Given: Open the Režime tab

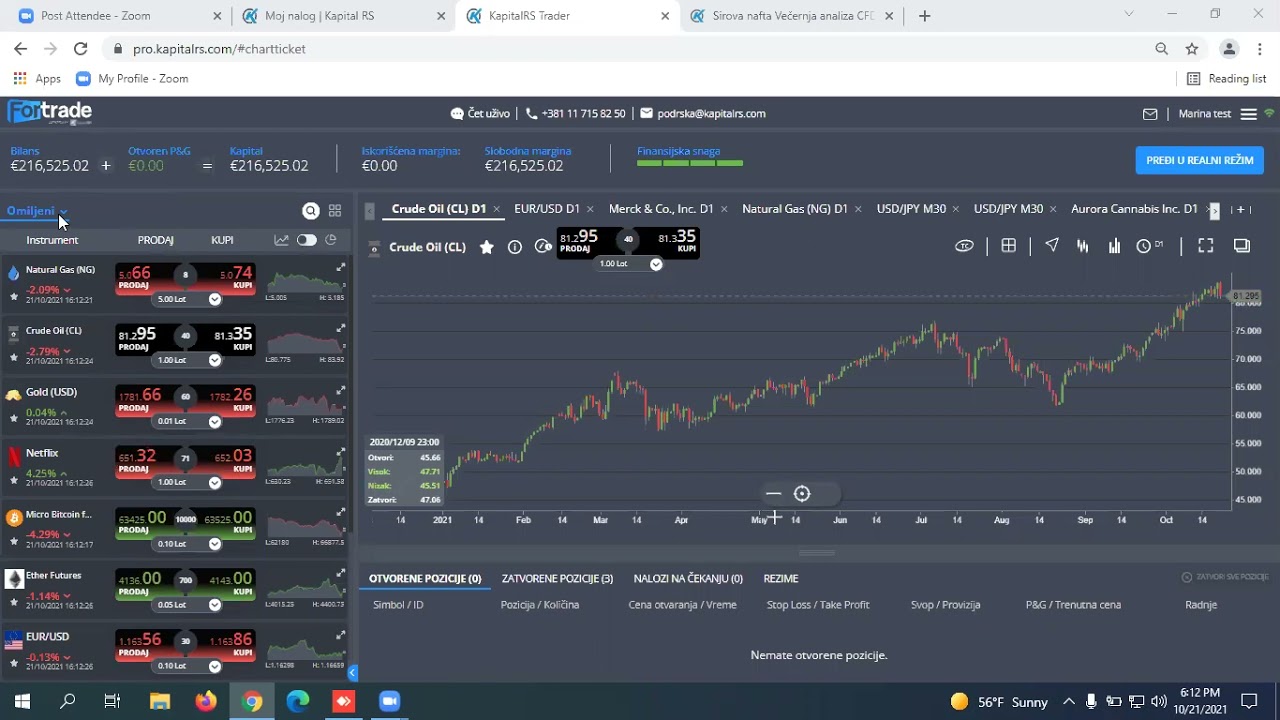Looking at the screenshot, I should point(781,578).
